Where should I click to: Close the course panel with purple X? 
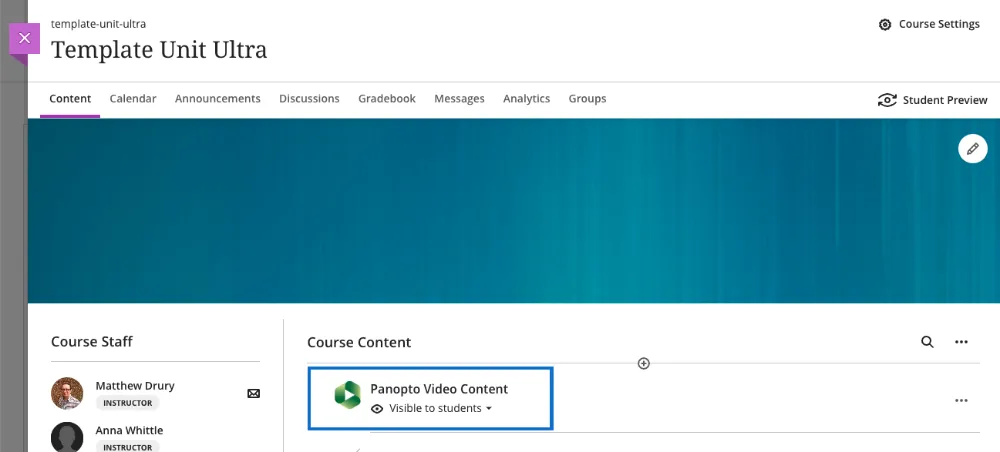[24, 38]
